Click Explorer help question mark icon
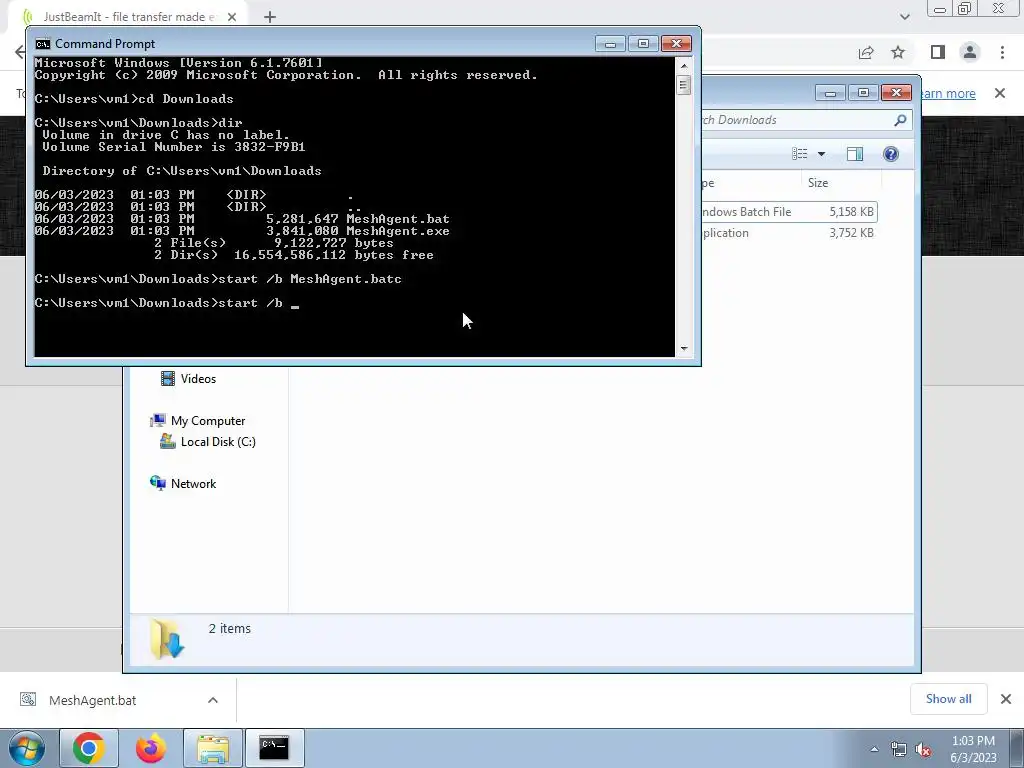This screenshot has width=1024, height=768. pyautogui.click(x=891, y=154)
